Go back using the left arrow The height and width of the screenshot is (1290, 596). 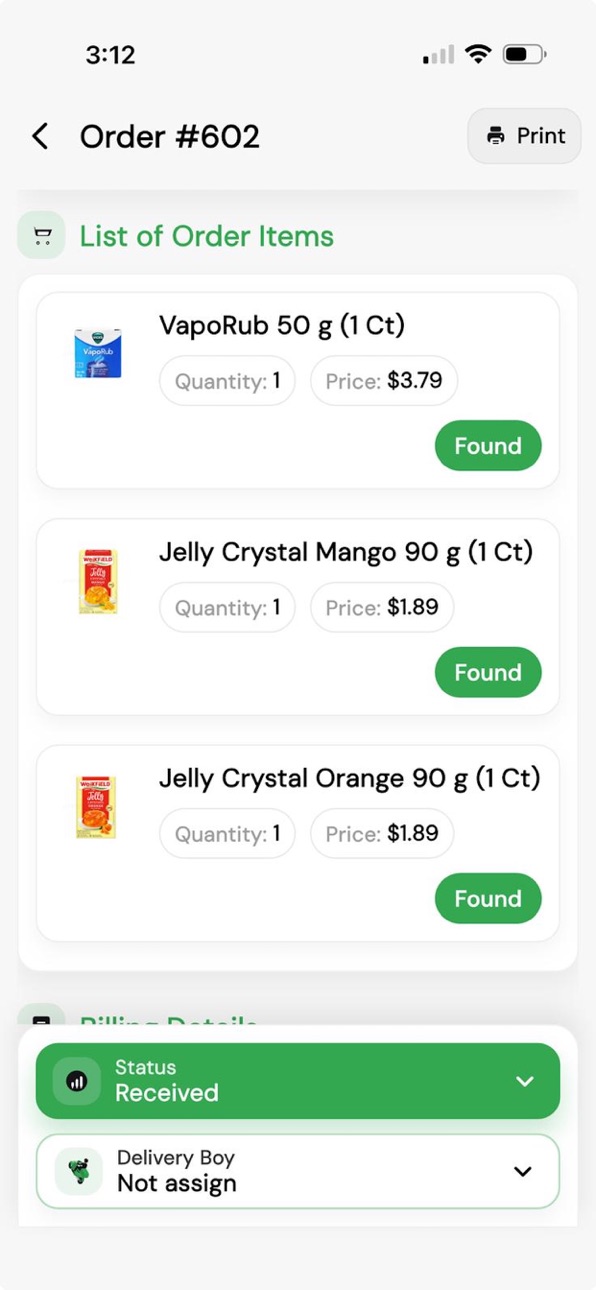(40, 136)
